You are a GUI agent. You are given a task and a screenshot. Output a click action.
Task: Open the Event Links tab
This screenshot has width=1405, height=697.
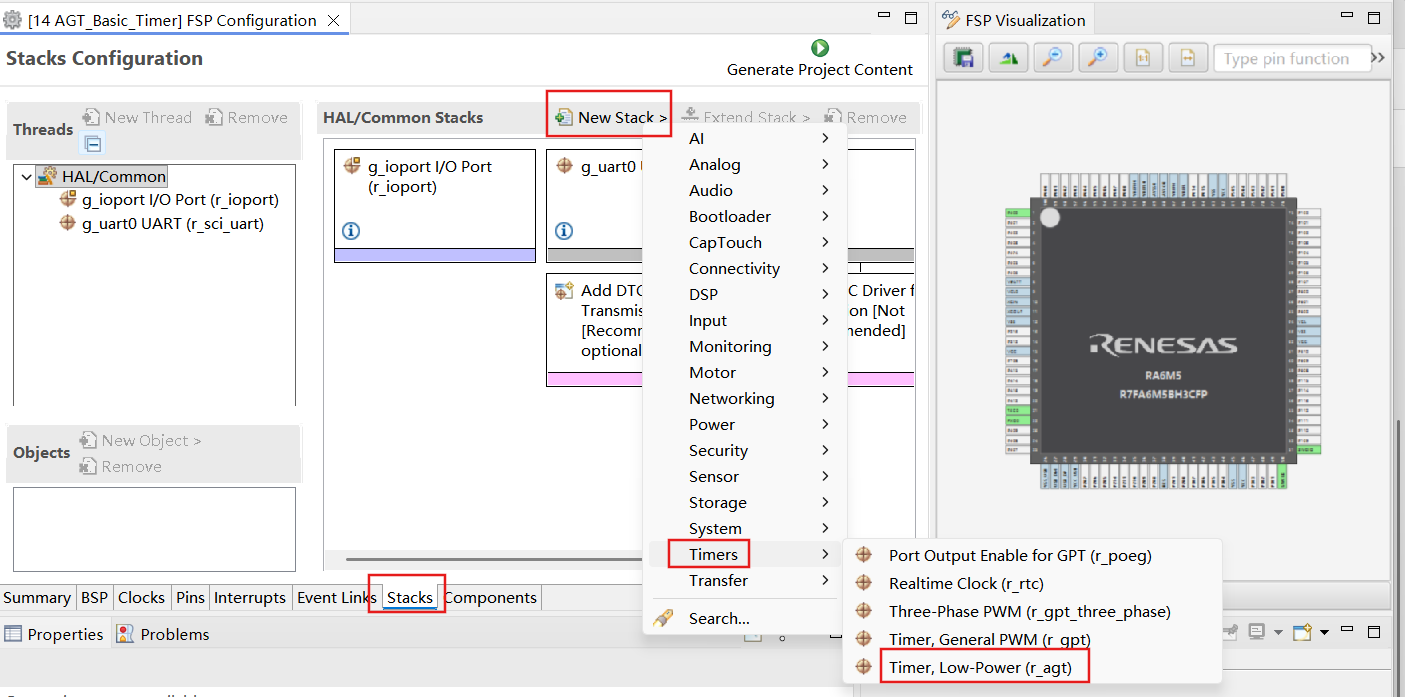(337, 597)
